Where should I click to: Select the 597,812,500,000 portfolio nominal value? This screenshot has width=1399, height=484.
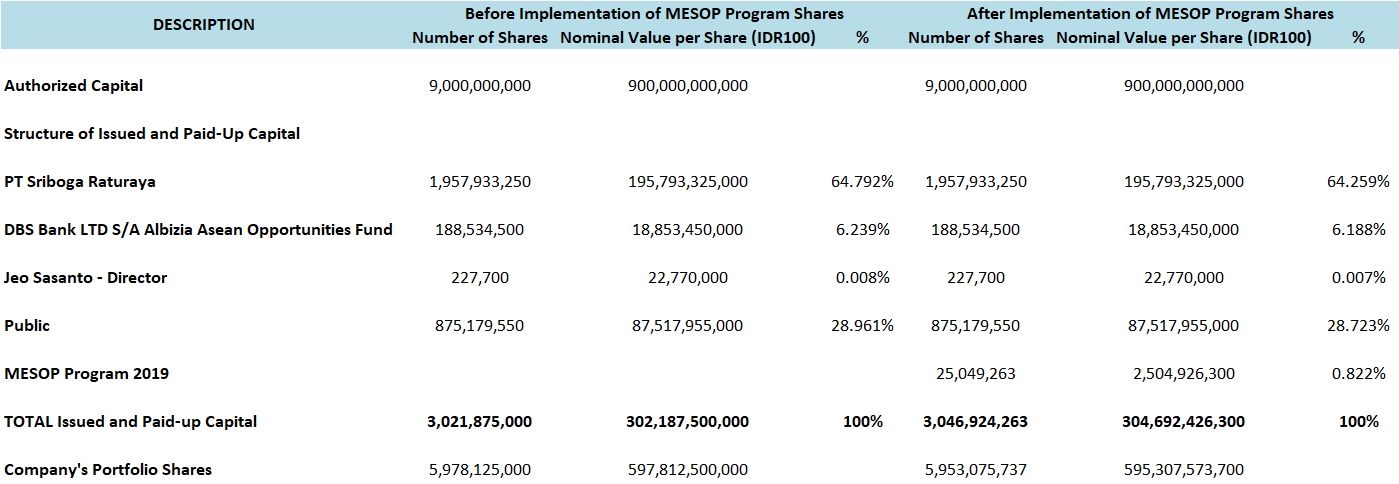click(688, 470)
